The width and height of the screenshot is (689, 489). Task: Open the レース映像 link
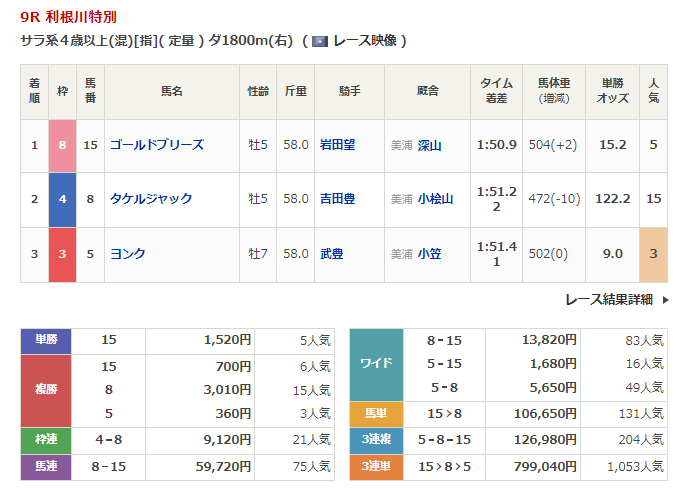[x=363, y=41]
